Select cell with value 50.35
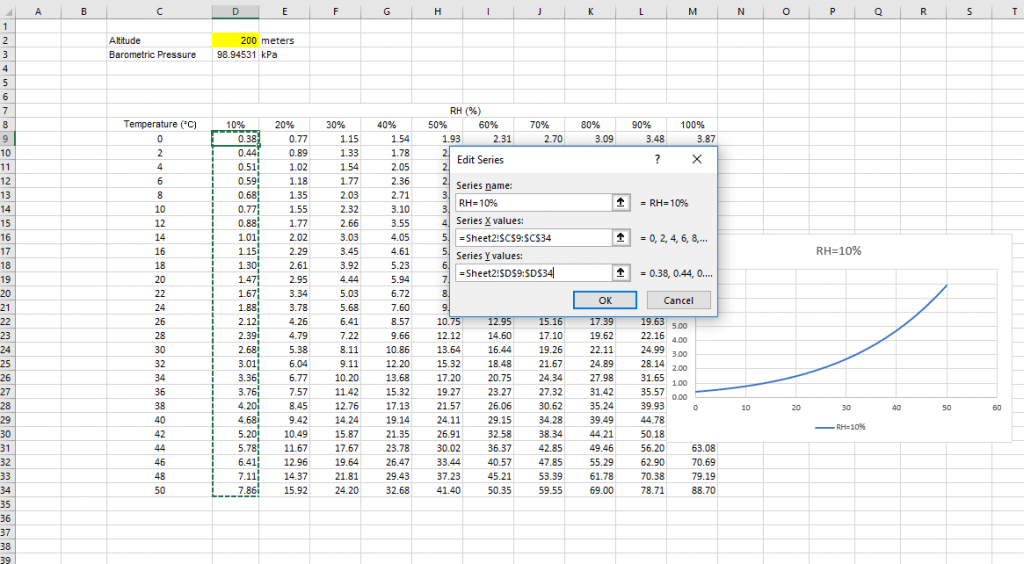1024x564 pixels. coord(488,490)
